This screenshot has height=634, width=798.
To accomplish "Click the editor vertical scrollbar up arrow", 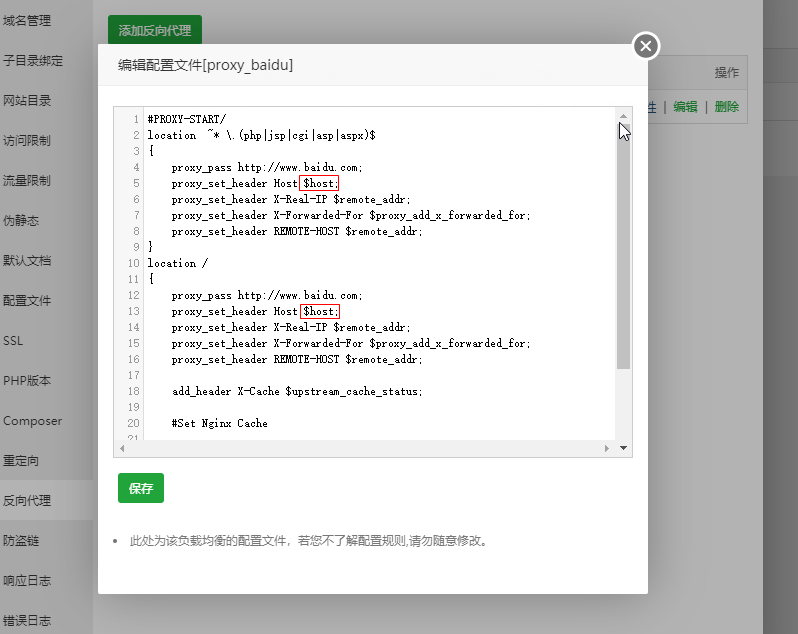I will tap(623, 116).
